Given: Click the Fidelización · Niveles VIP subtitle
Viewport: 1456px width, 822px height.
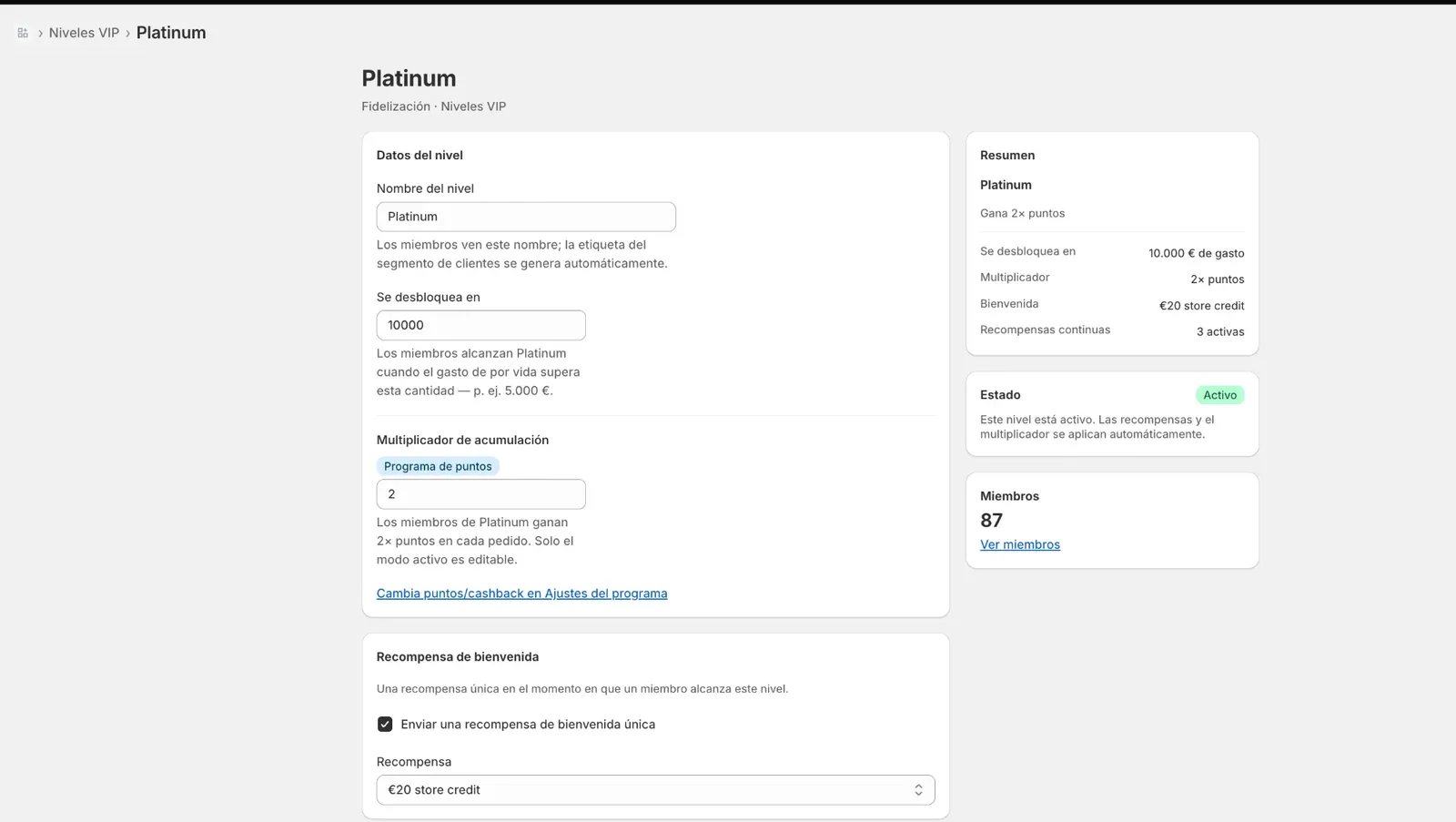Looking at the screenshot, I should [434, 107].
